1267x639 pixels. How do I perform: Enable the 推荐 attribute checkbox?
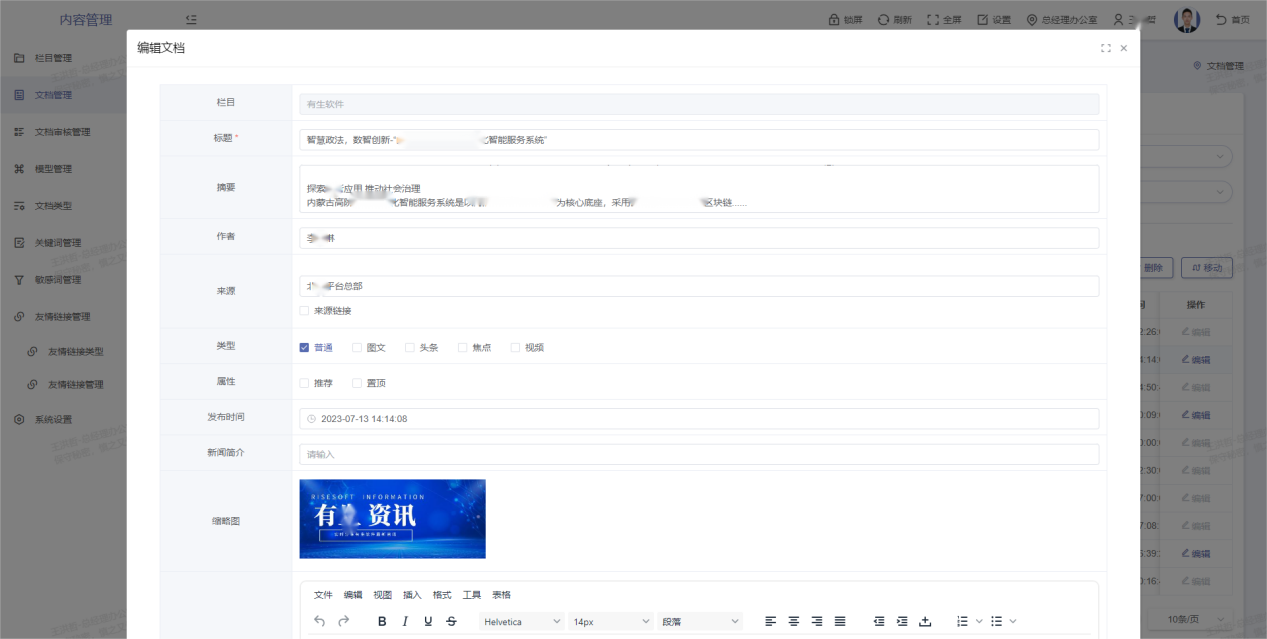304,383
